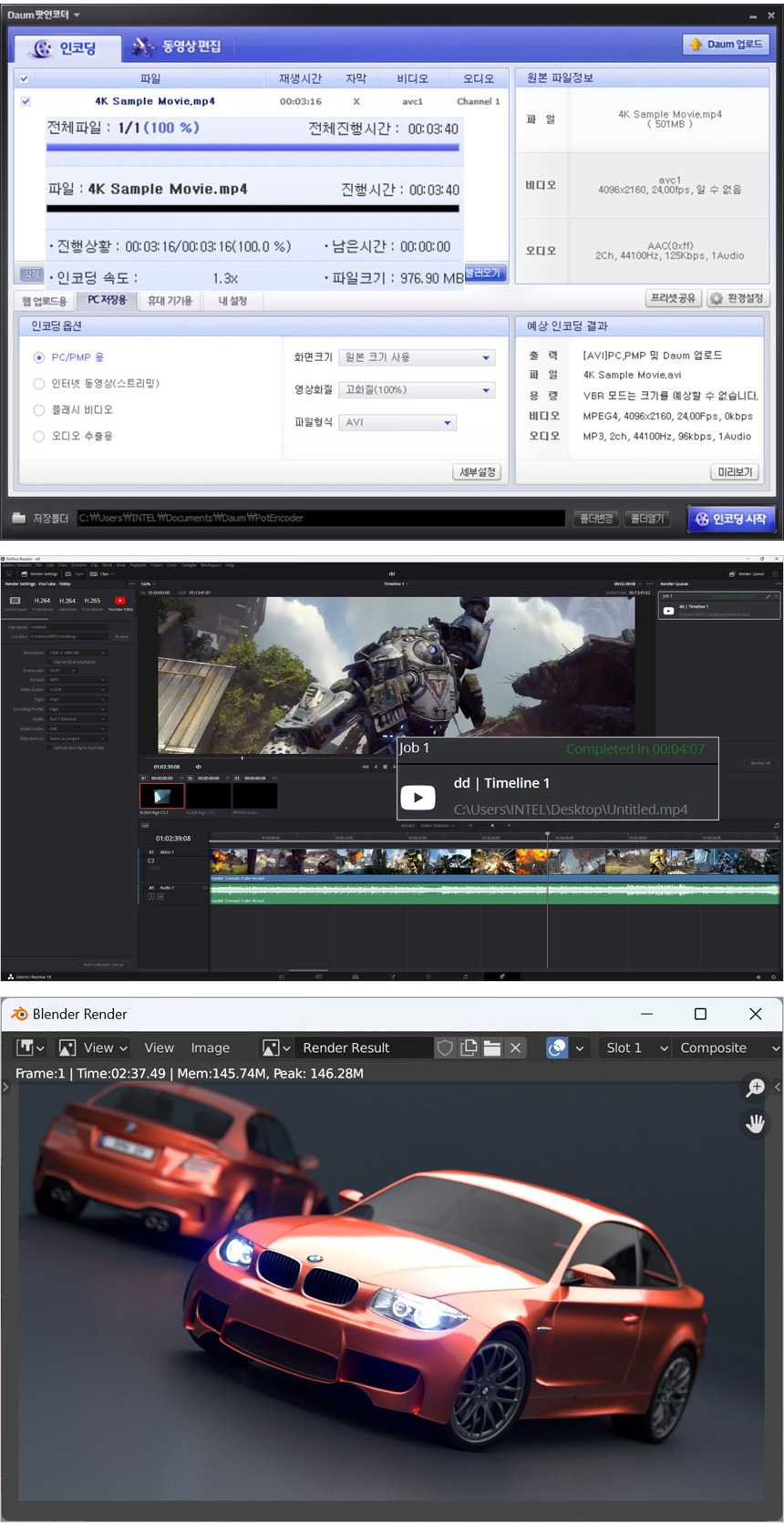The width and height of the screenshot is (784, 1527).
Task: Click the change folder button
Action: (x=597, y=519)
